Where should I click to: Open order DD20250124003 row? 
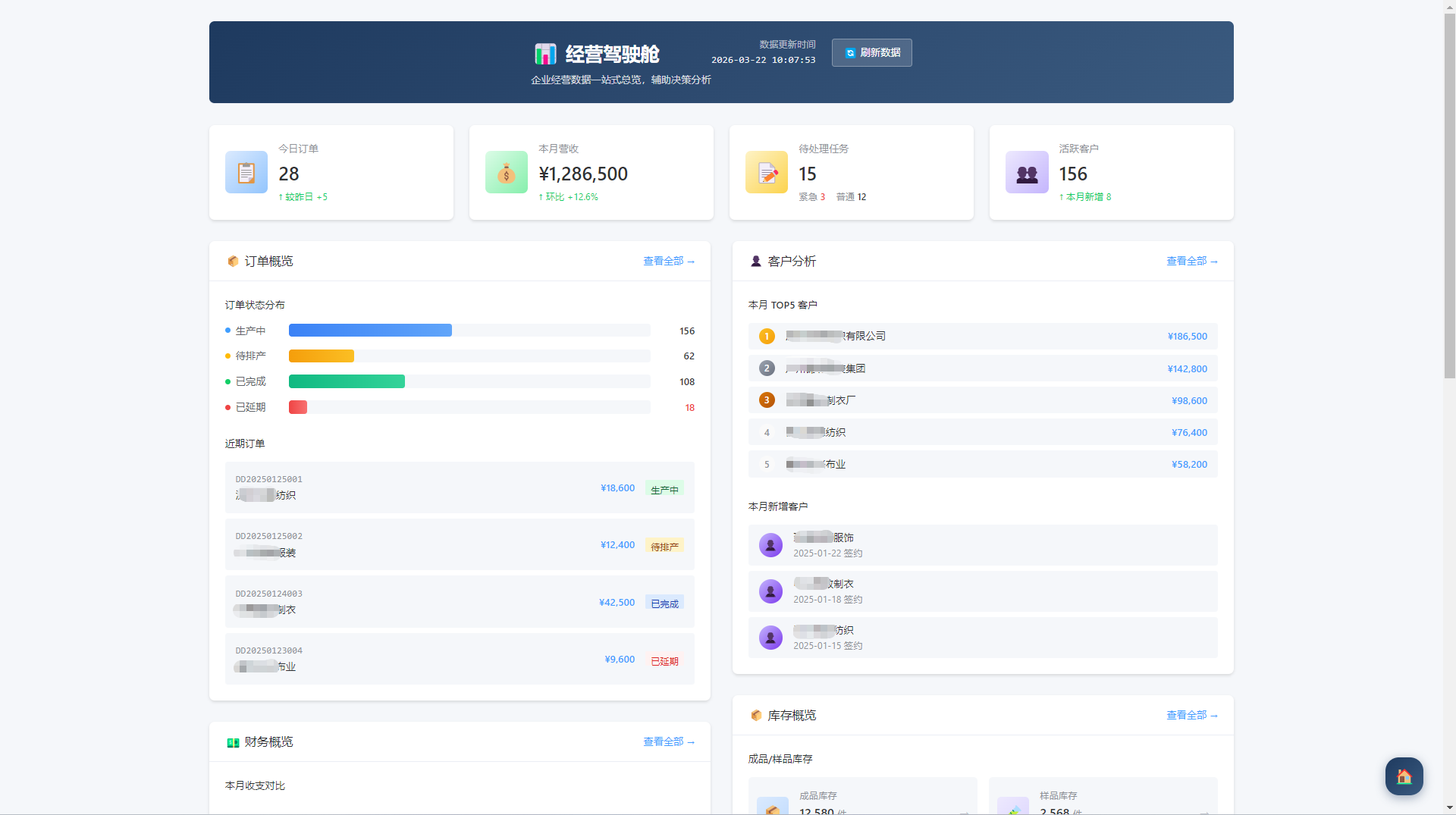(460, 602)
